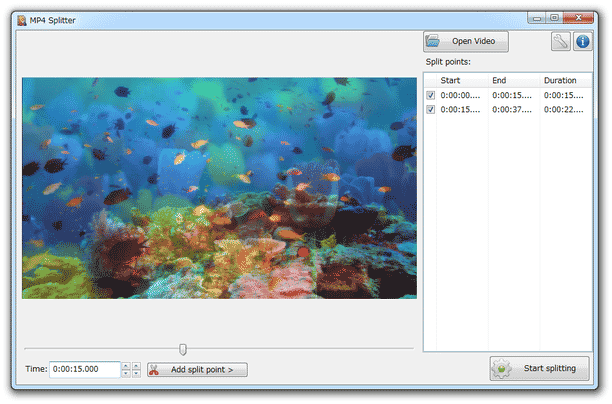The image size is (612, 404).
Task: Select the segment ending at 0:00:37
Action: click(508, 110)
